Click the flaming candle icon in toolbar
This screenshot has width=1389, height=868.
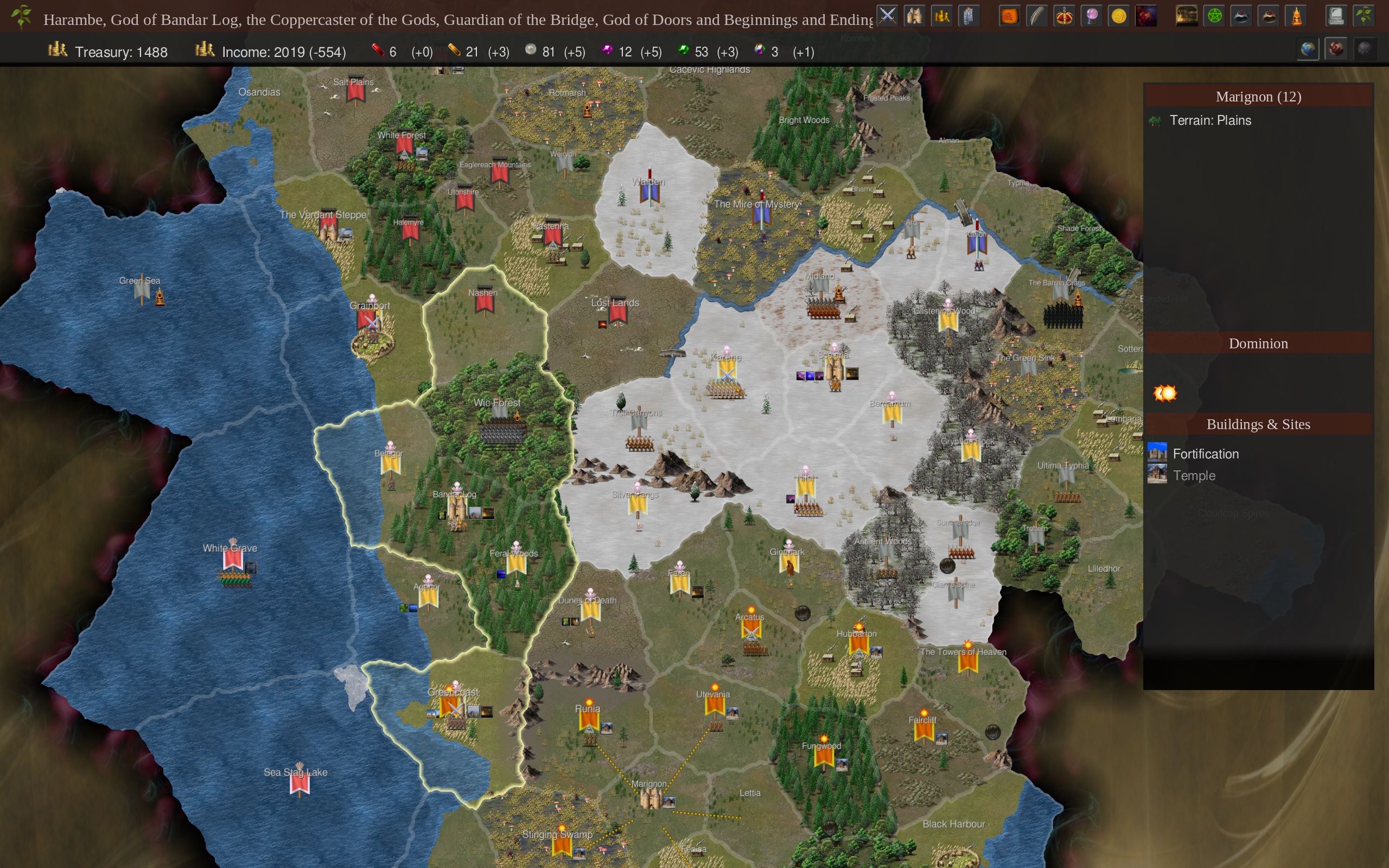click(1297, 16)
